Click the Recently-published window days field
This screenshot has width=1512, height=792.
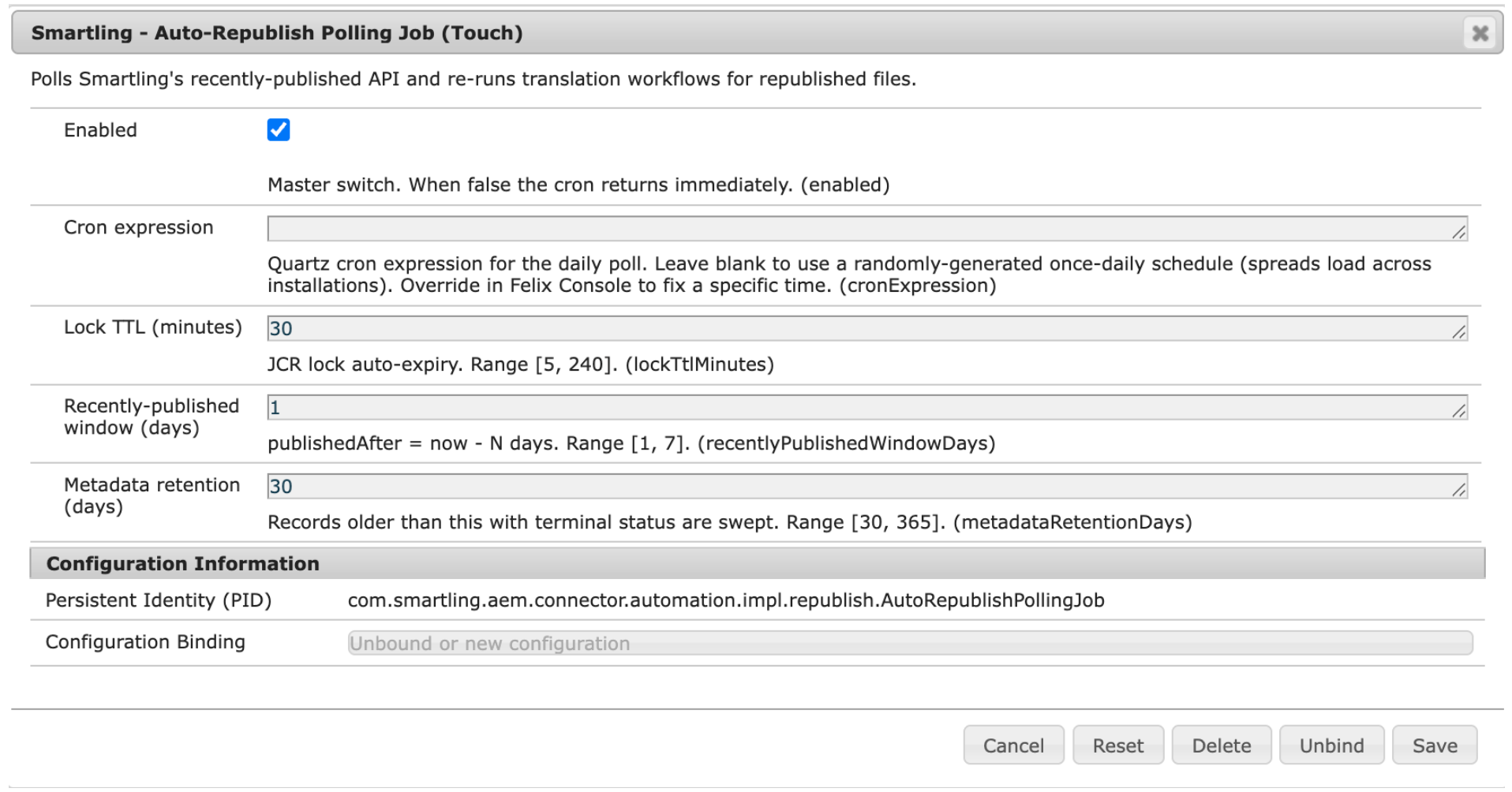point(867,407)
